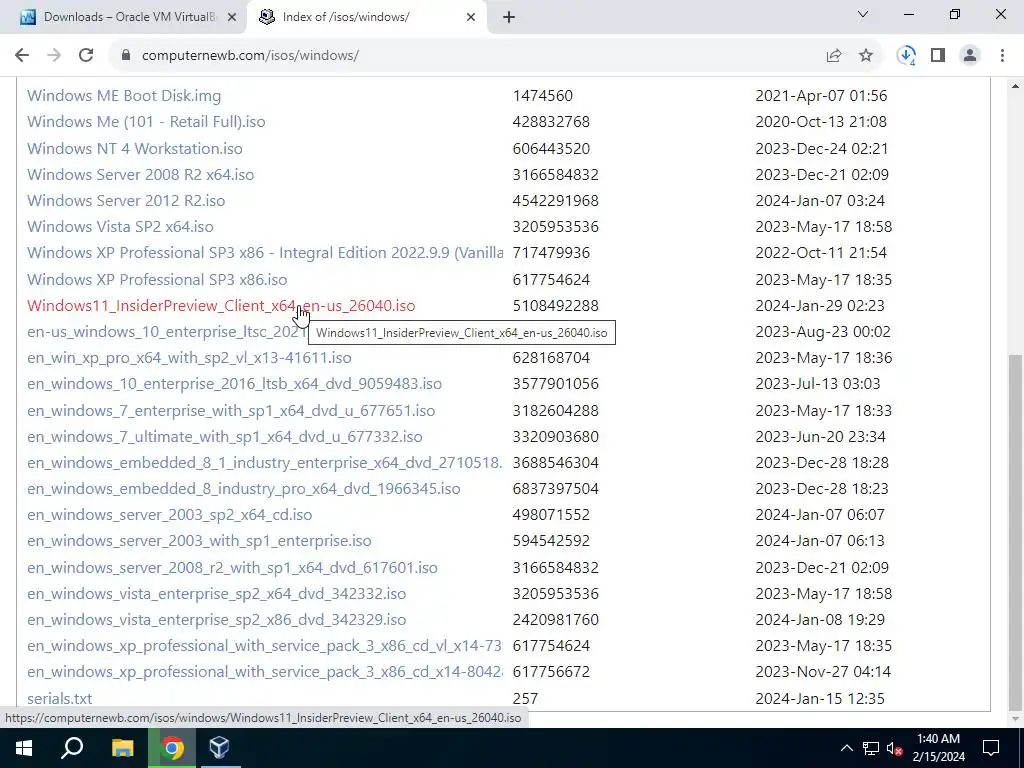This screenshot has width=1024, height=768.
Task: Close the Downloads Oracle VM VirtualBox tab
Action: [231, 18]
